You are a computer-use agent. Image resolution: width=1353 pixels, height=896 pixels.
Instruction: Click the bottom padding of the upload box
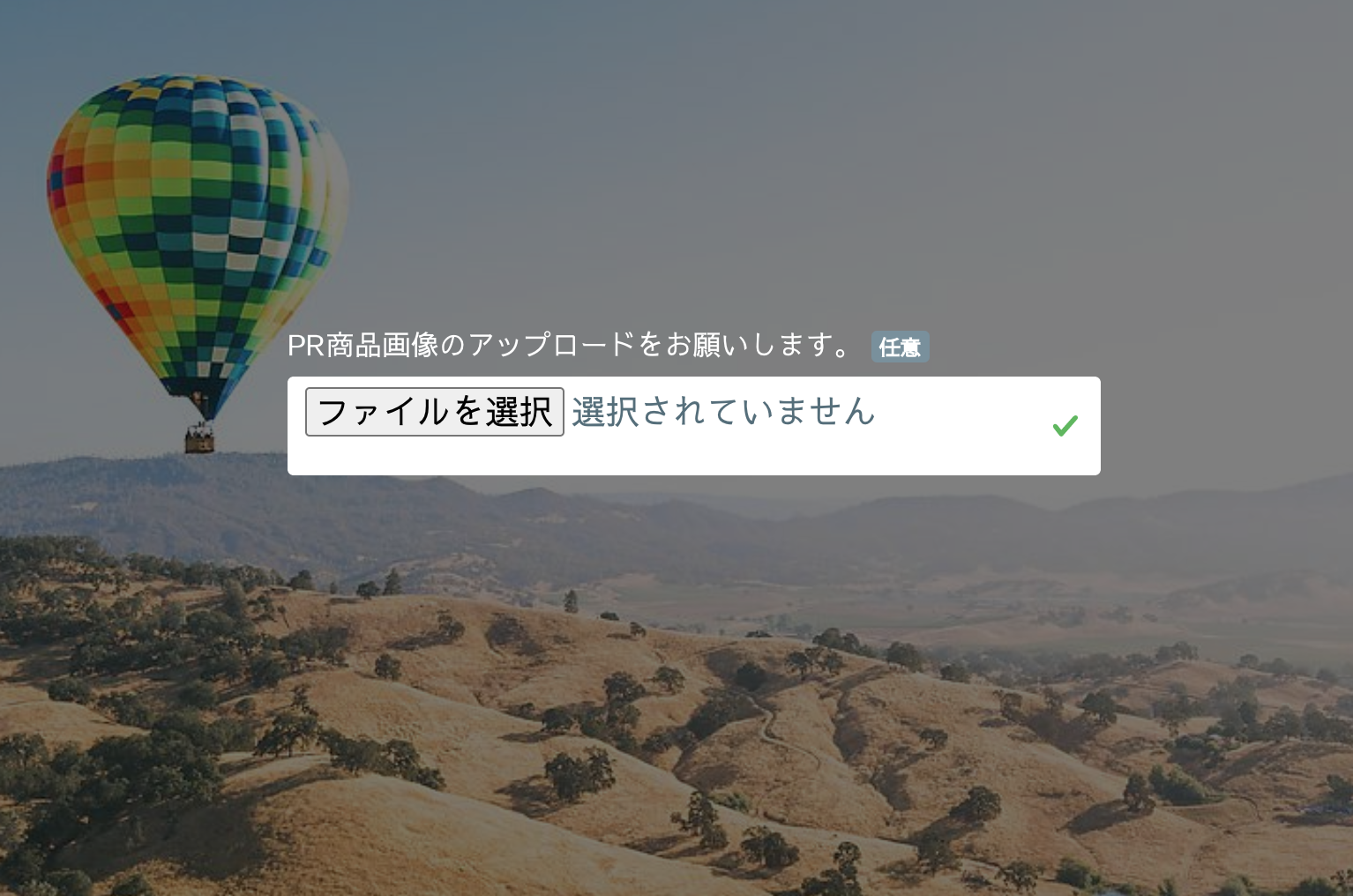click(693, 457)
